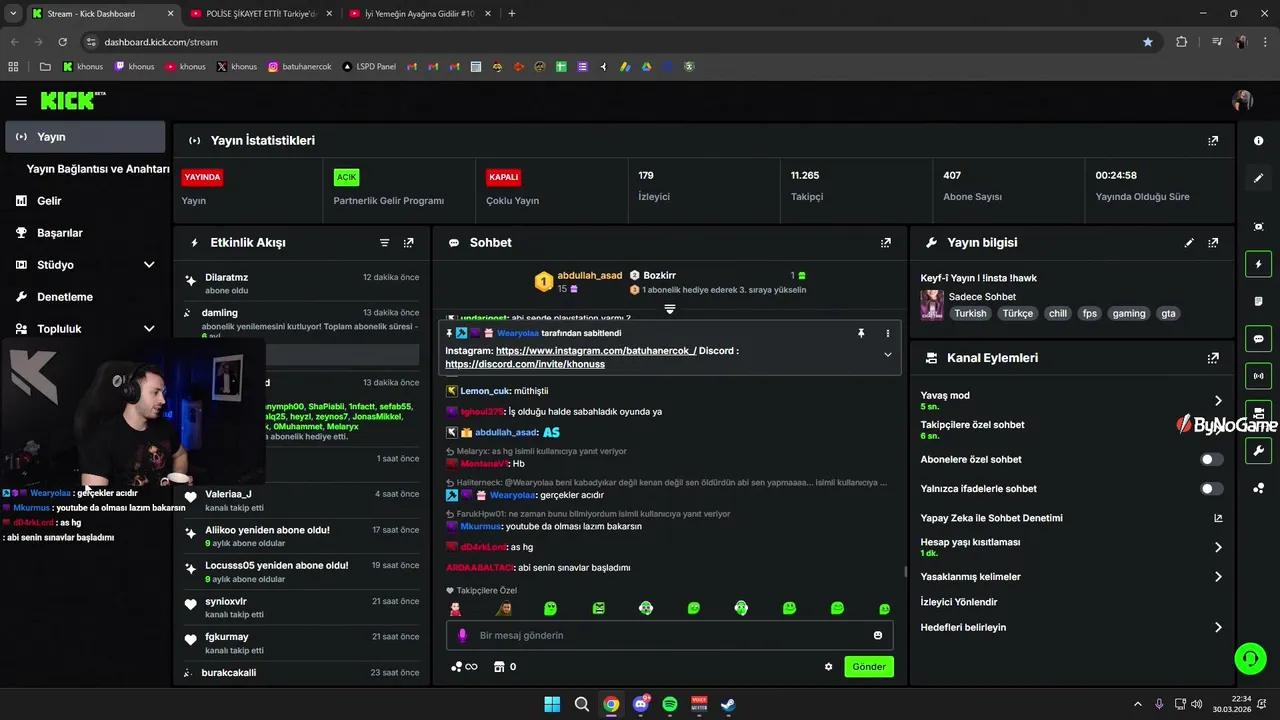Click the pin icon on the pinned message
The height and width of the screenshot is (720, 1280).
(x=861, y=333)
